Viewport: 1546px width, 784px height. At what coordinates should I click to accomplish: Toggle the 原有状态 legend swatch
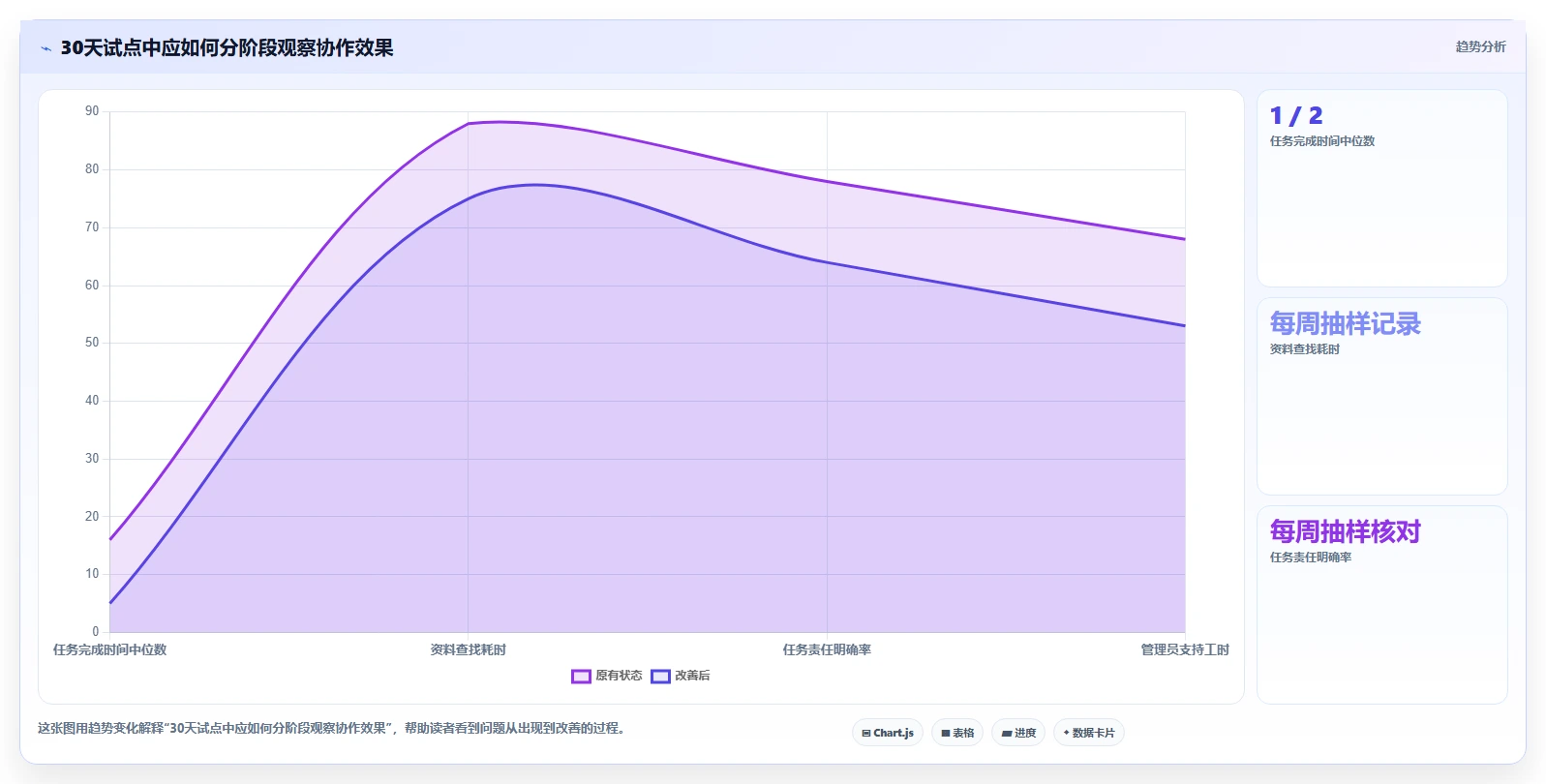coord(581,676)
